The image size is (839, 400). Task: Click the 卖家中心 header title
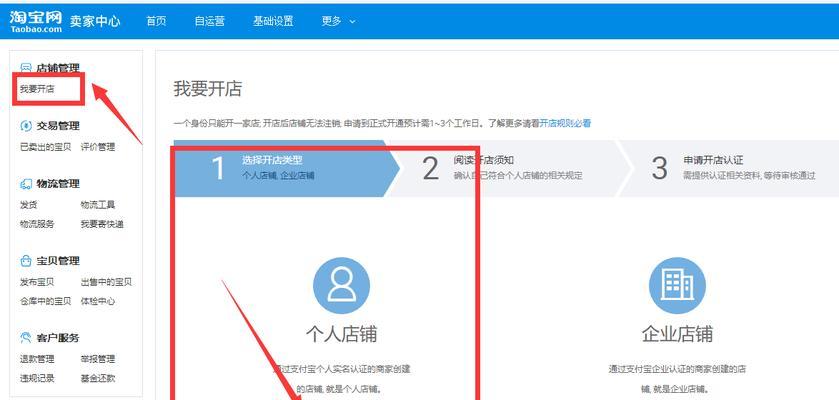pos(95,21)
